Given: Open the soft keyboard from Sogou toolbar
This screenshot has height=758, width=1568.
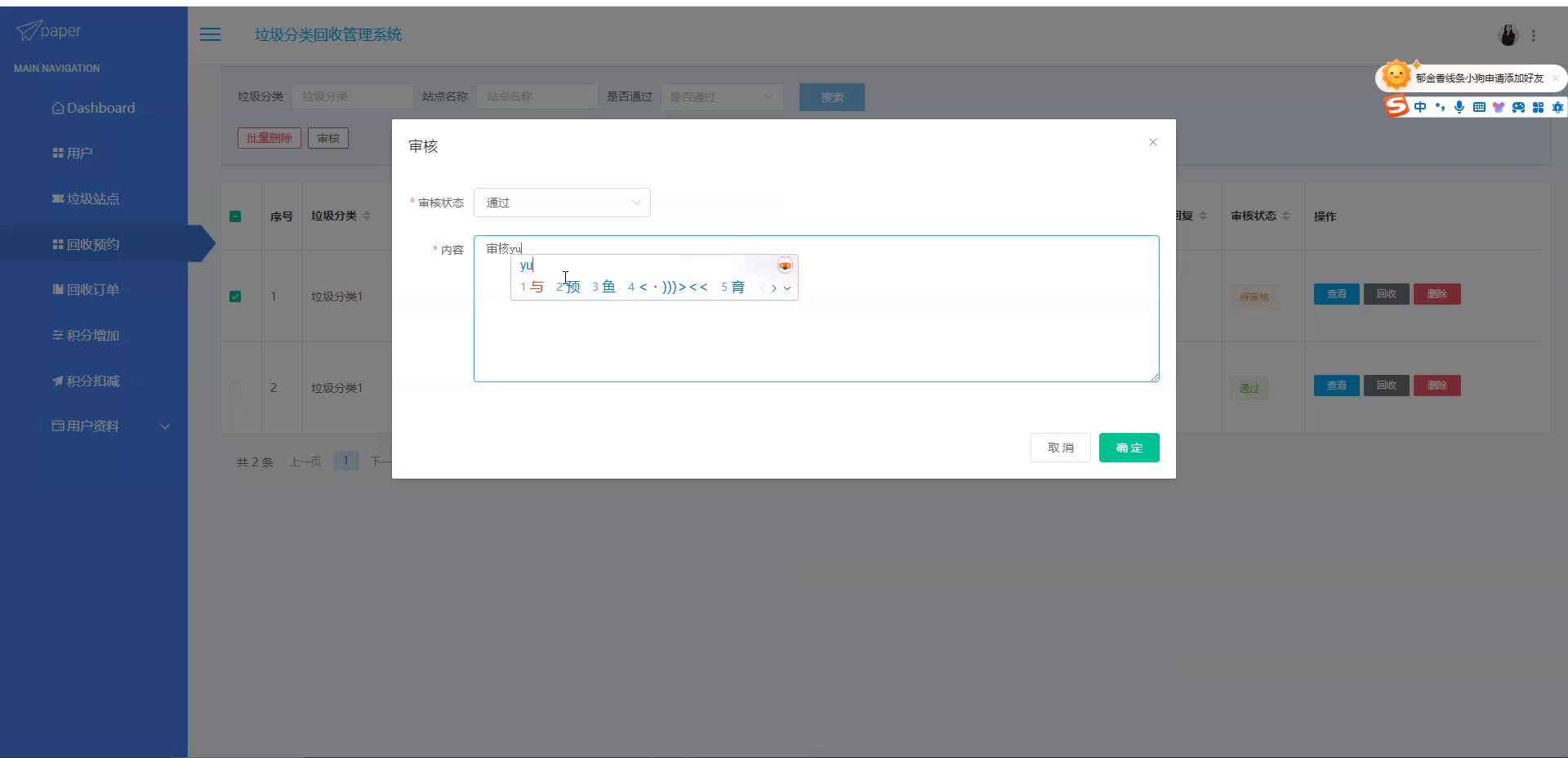Looking at the screenshot, I should 1479,107.
